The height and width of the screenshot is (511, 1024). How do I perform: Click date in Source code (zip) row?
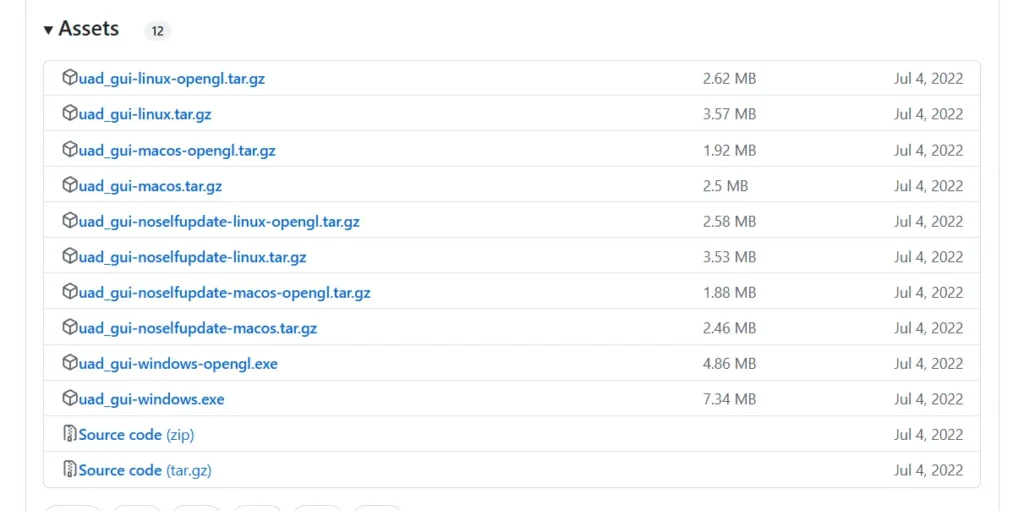click(929, 435)
